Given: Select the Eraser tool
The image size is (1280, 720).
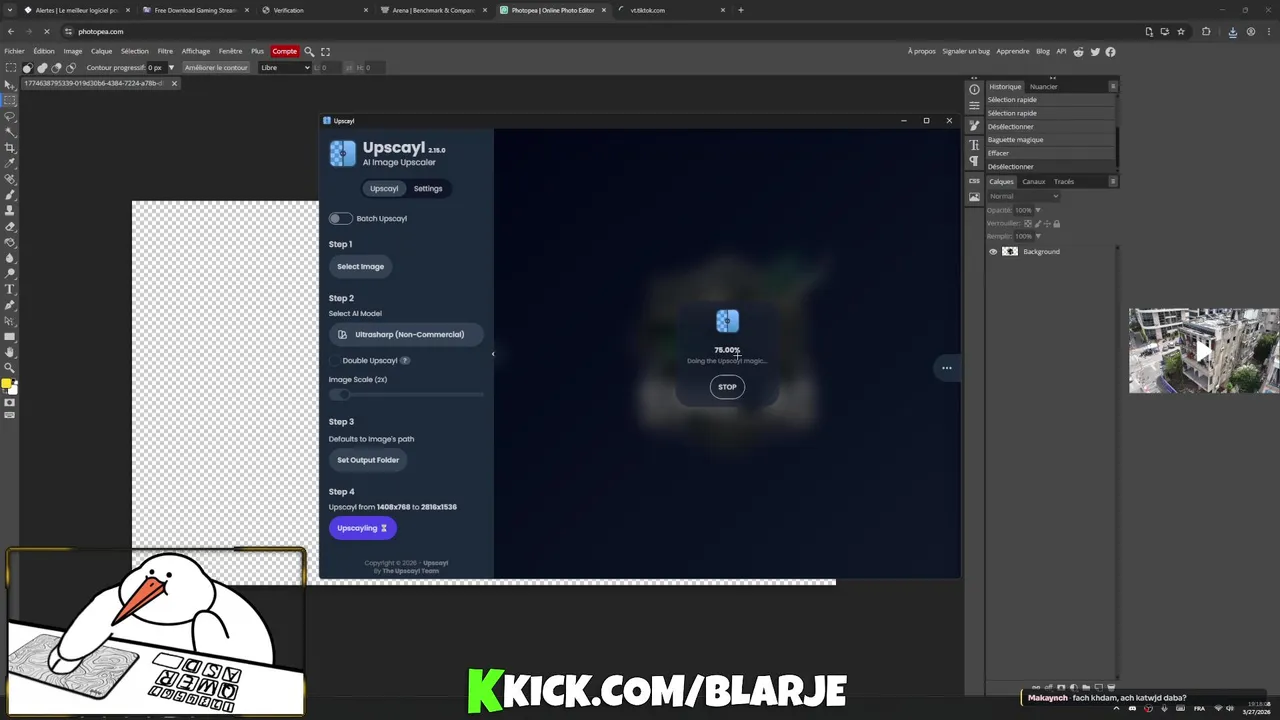Looking at the screenshot, I should 10,226.
